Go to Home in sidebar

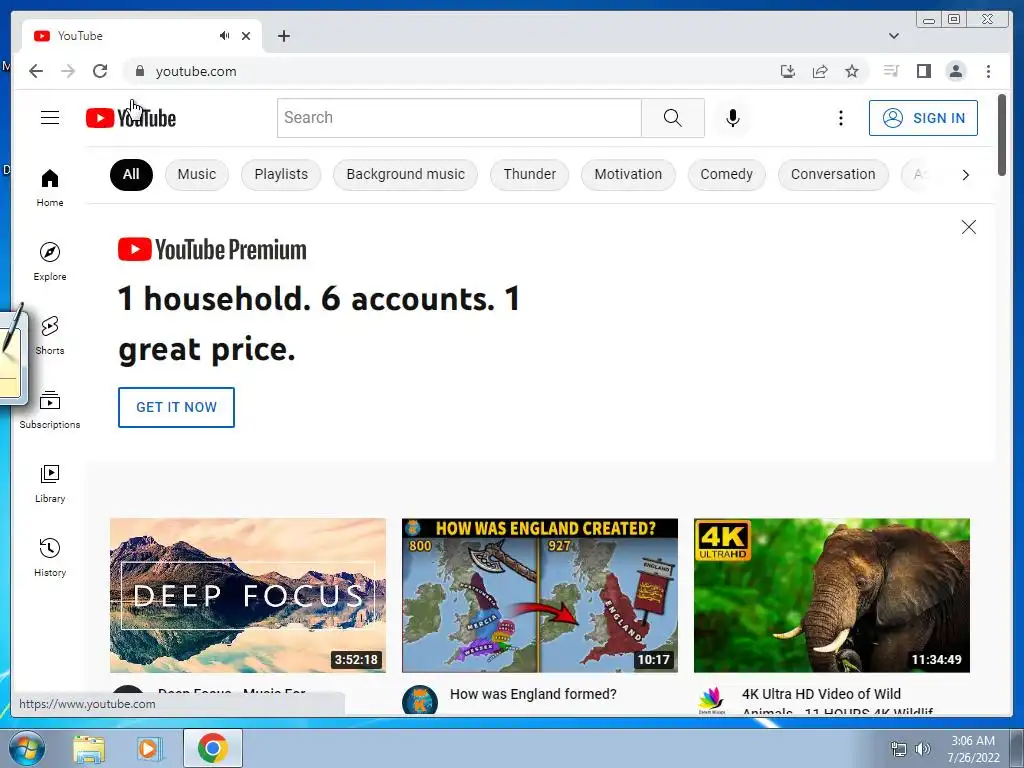click(50, 188)
